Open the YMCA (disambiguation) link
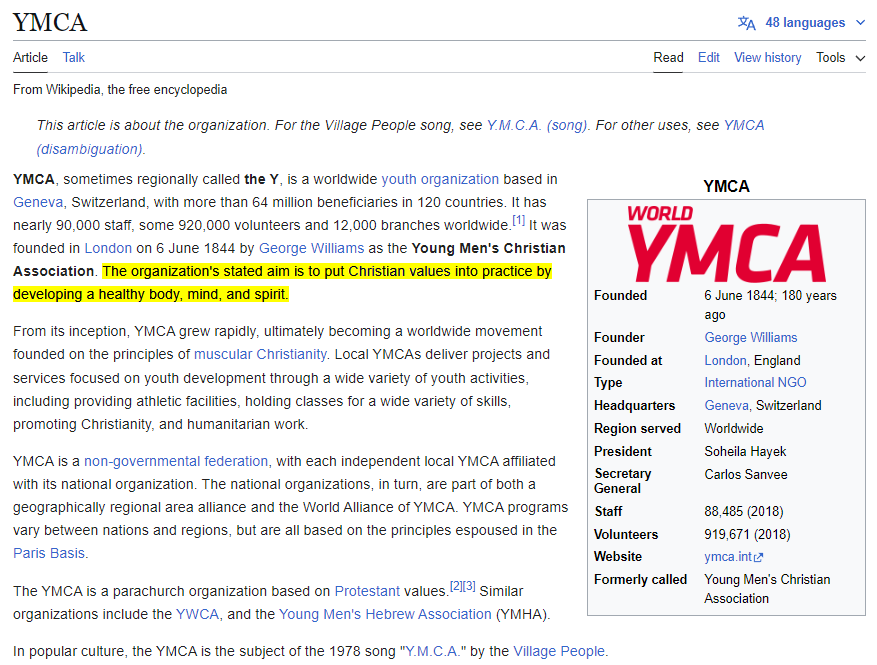877x665 pixels. 400,137
